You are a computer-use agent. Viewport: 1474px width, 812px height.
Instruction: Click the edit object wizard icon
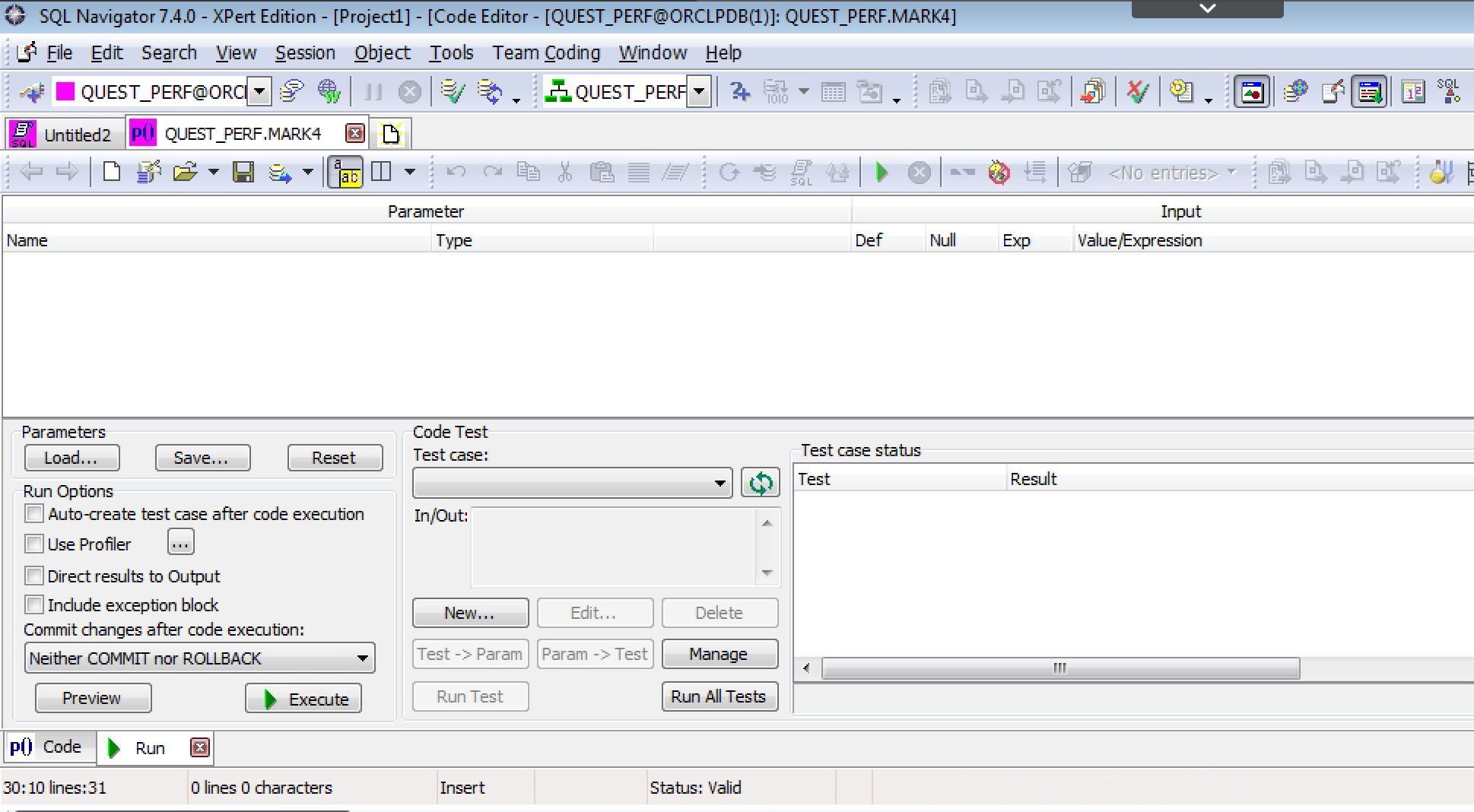coord(149,173)
